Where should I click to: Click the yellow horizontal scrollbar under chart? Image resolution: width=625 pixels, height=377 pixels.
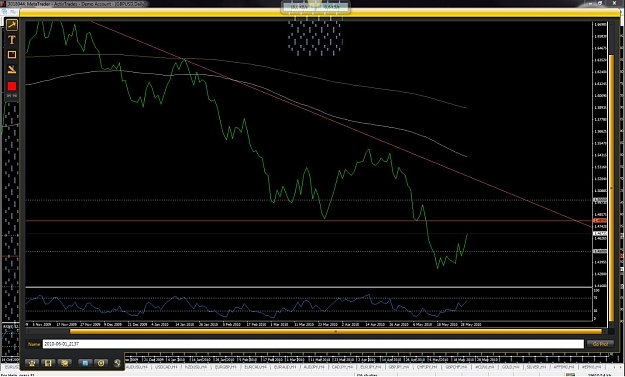coord(335,331)
